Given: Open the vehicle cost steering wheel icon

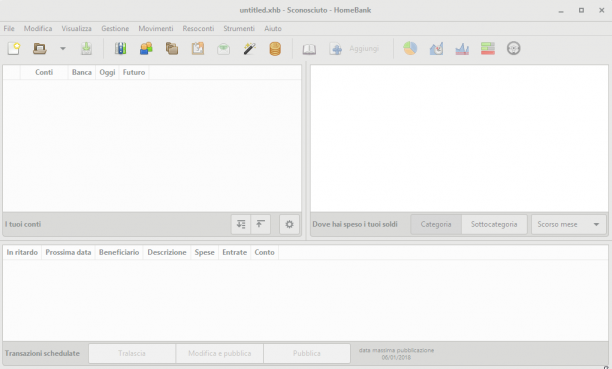Looking at the screenshot, I should (x=513, y=48).
